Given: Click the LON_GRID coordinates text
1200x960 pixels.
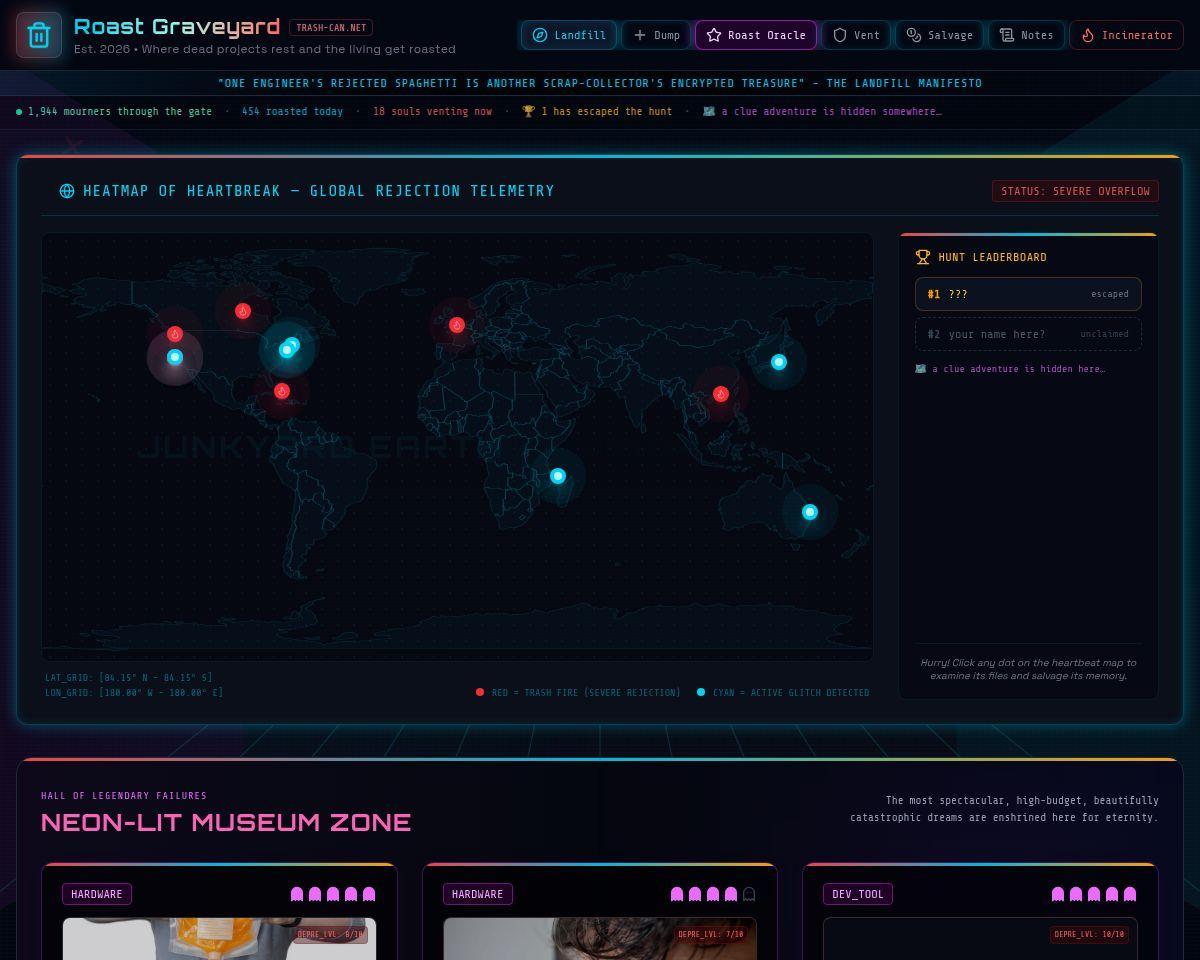Looking at the screenshot, I should tap(134, 693).
